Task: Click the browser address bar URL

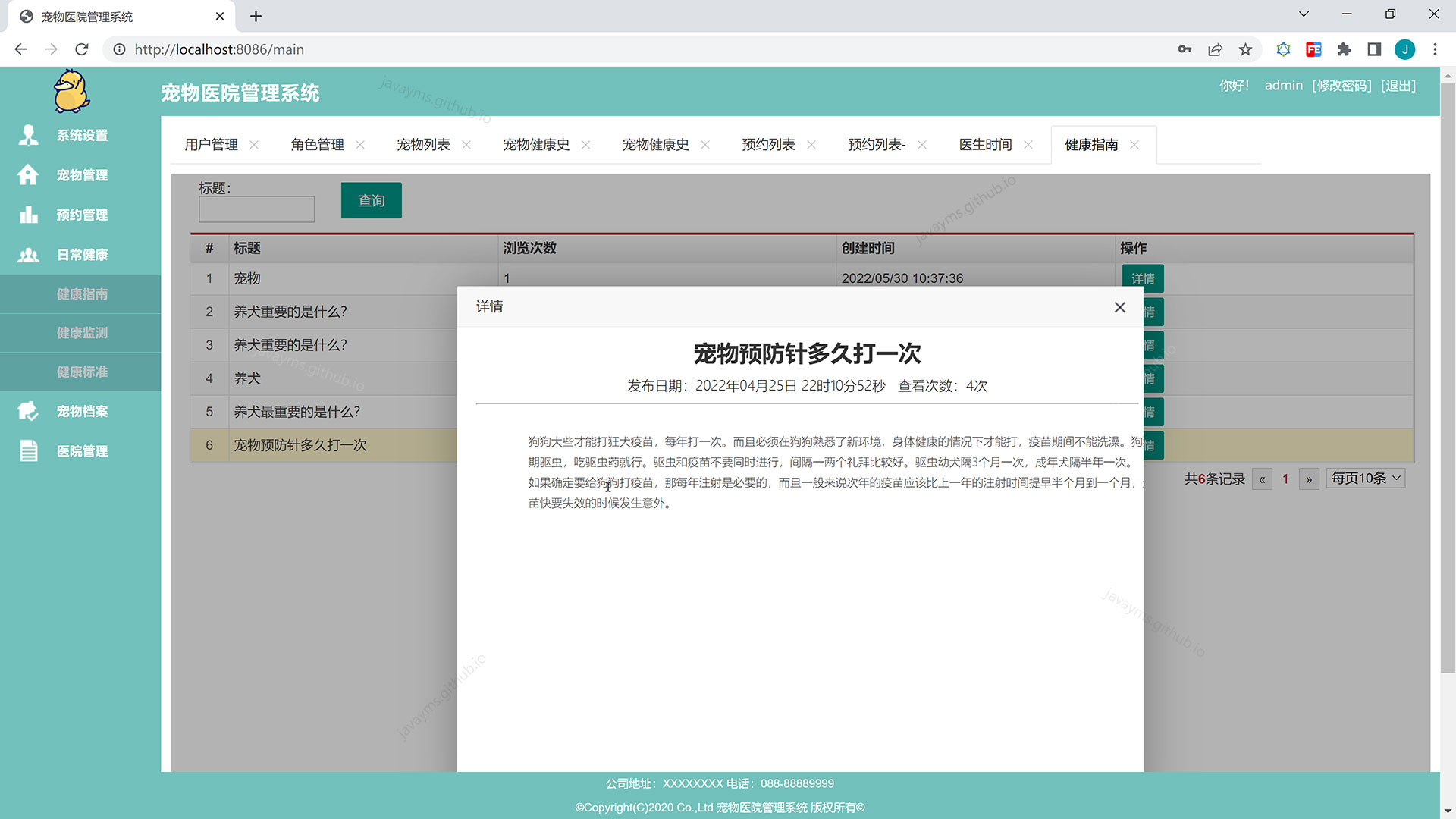Action: click(x=219, y=49)
